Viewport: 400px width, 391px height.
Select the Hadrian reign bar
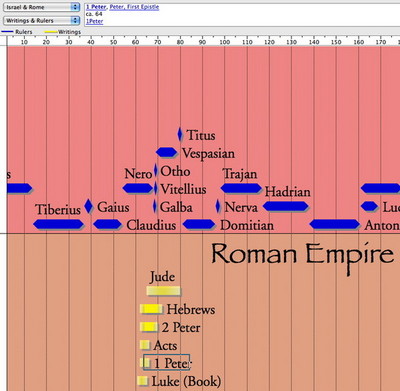click(286, 206)
